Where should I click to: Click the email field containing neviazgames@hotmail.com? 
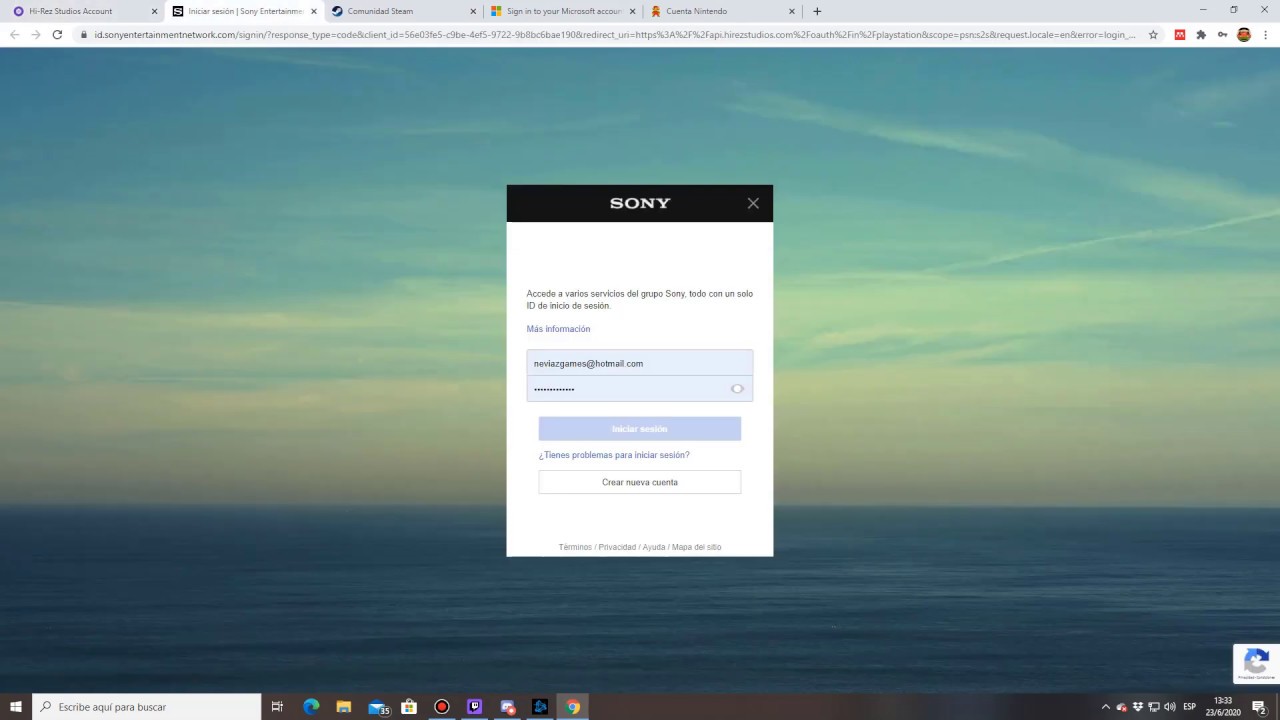click(639, 363)
